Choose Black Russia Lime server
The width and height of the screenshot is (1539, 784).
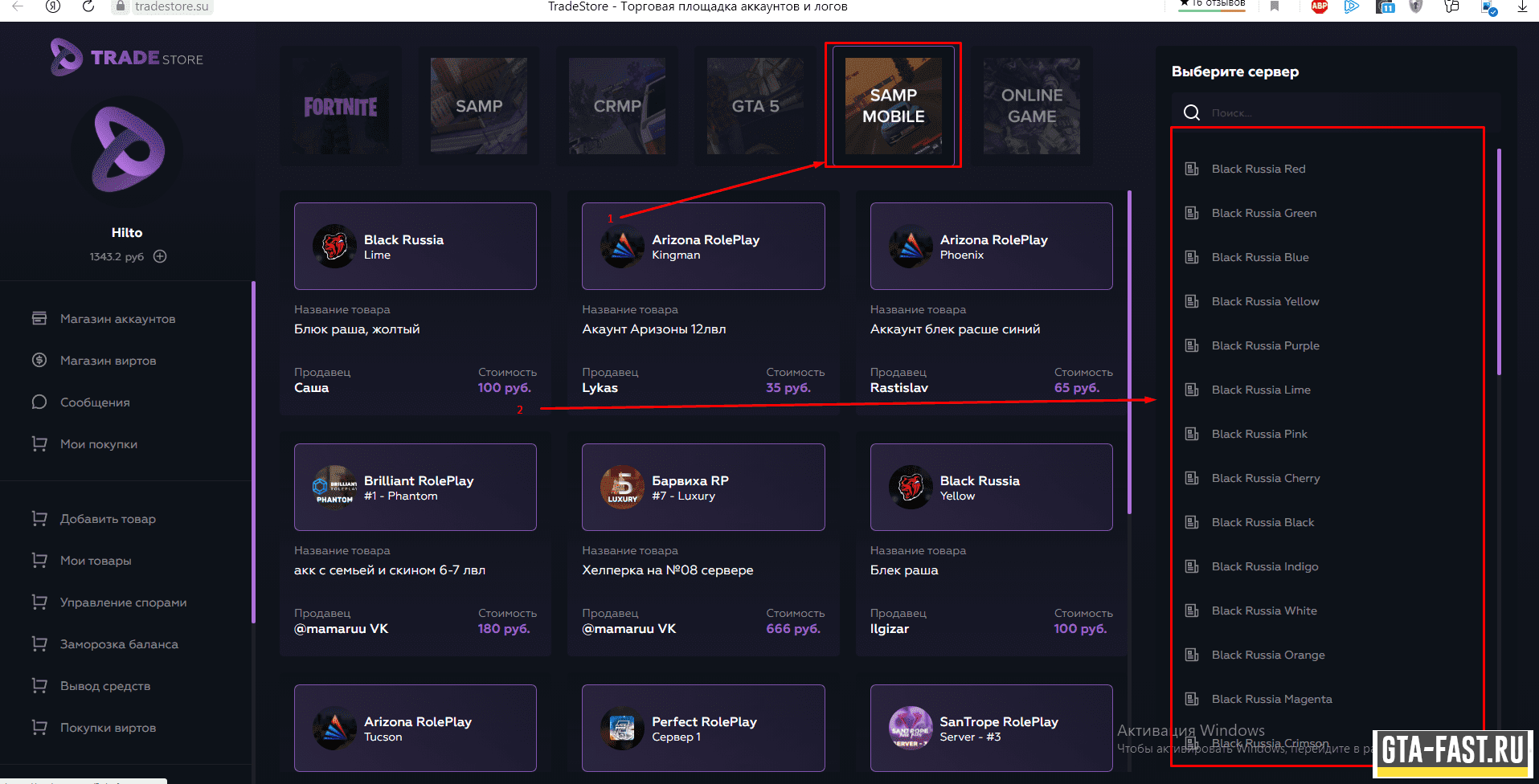1261,390
